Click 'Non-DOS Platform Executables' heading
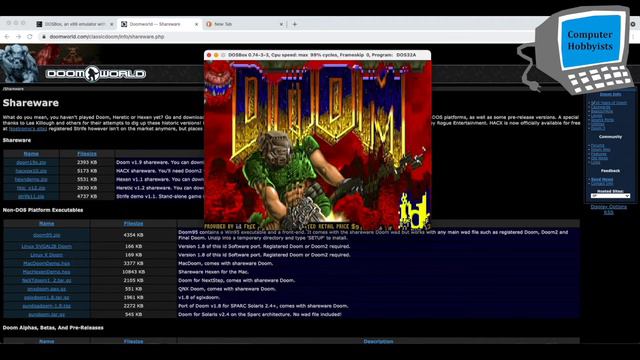The height and width of the screenshot is (360, 640). 43,210
